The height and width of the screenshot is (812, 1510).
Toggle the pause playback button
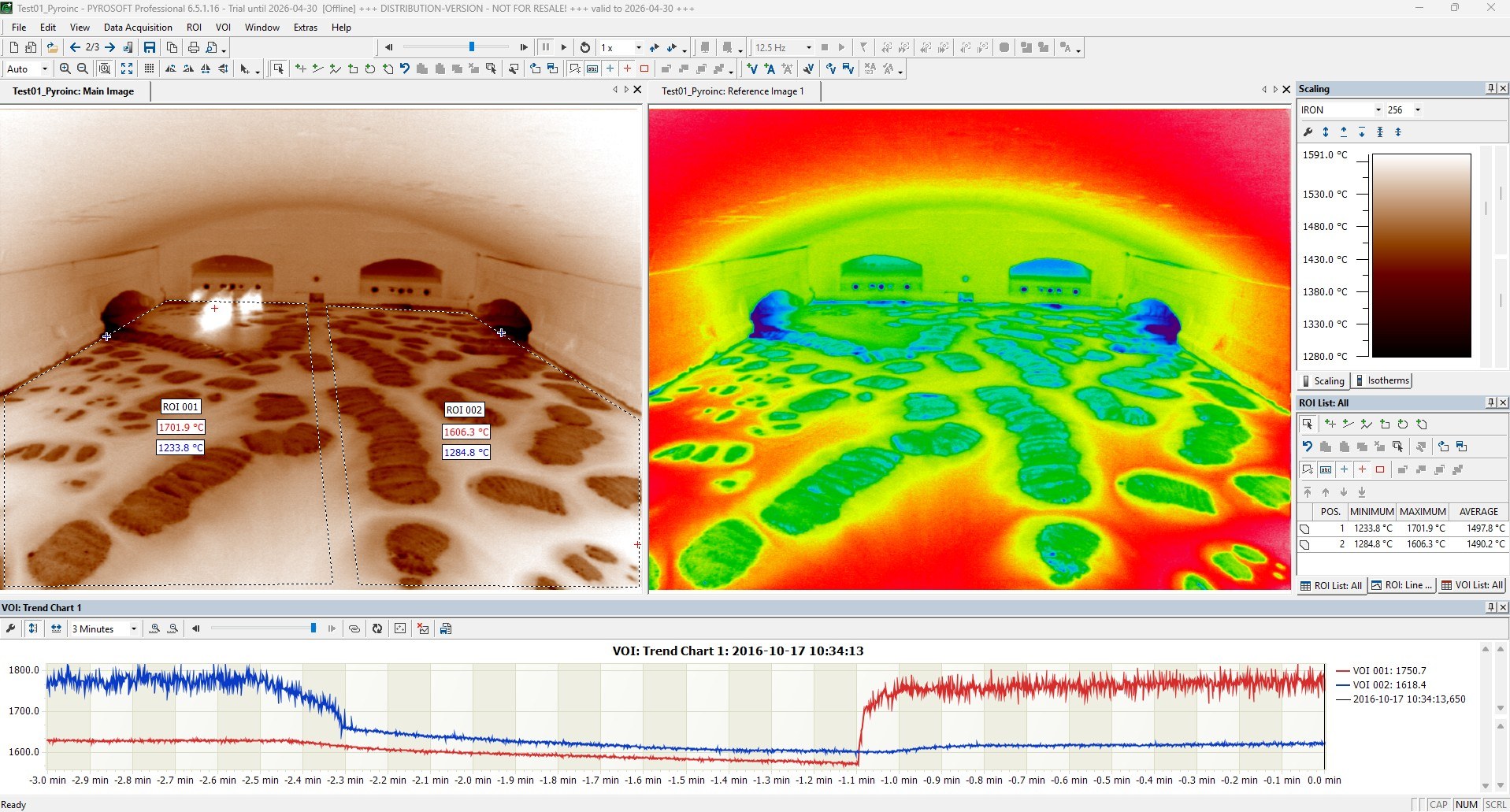pos(545,47)
